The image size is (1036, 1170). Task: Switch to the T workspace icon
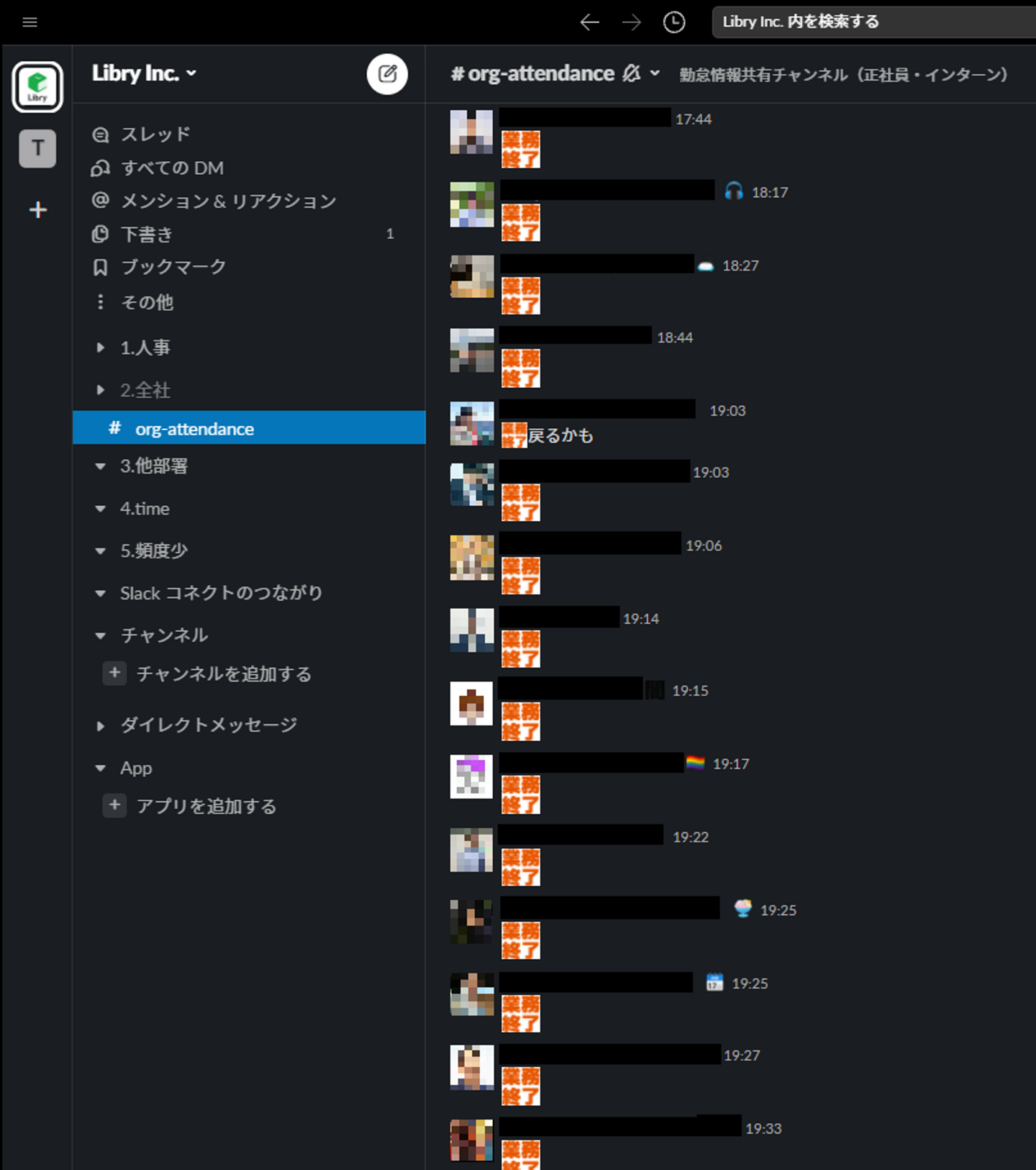(37, 148)
